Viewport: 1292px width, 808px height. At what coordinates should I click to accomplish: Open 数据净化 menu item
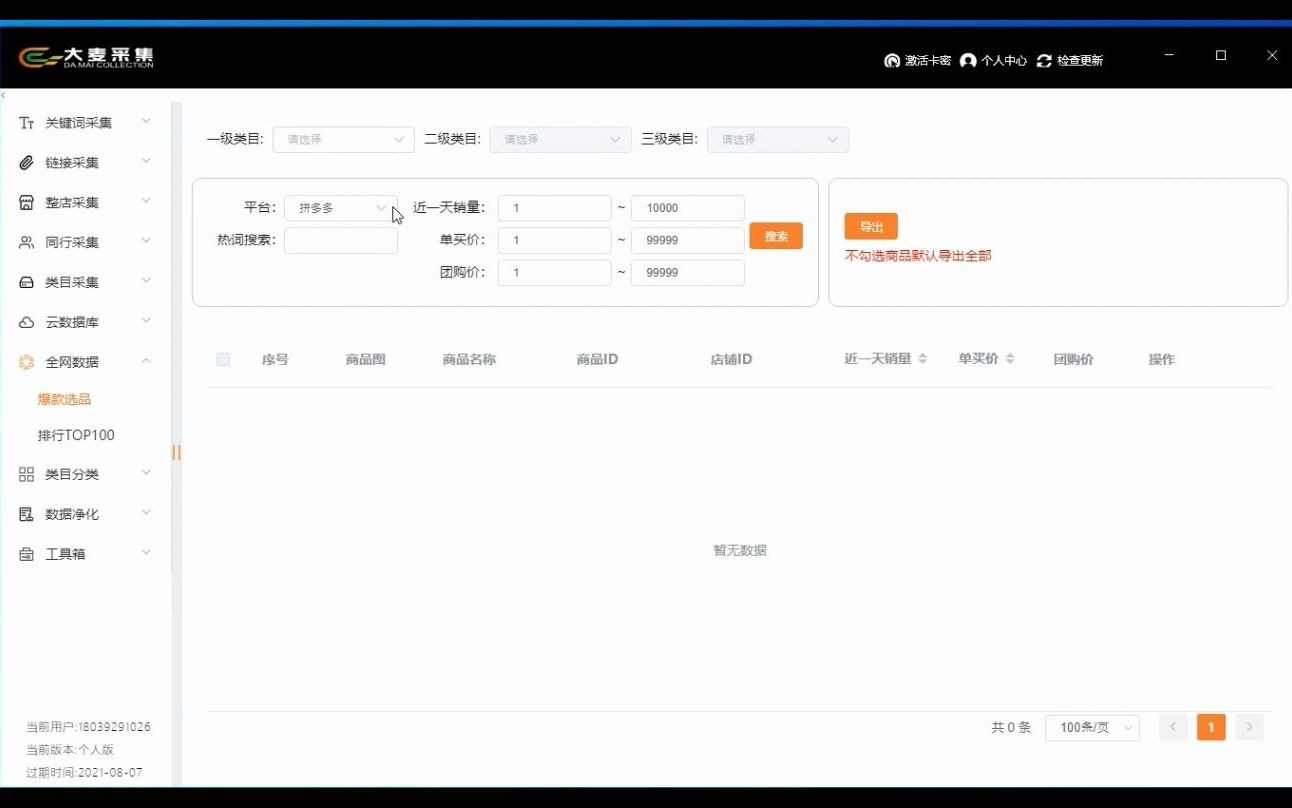tap(72, 515)
